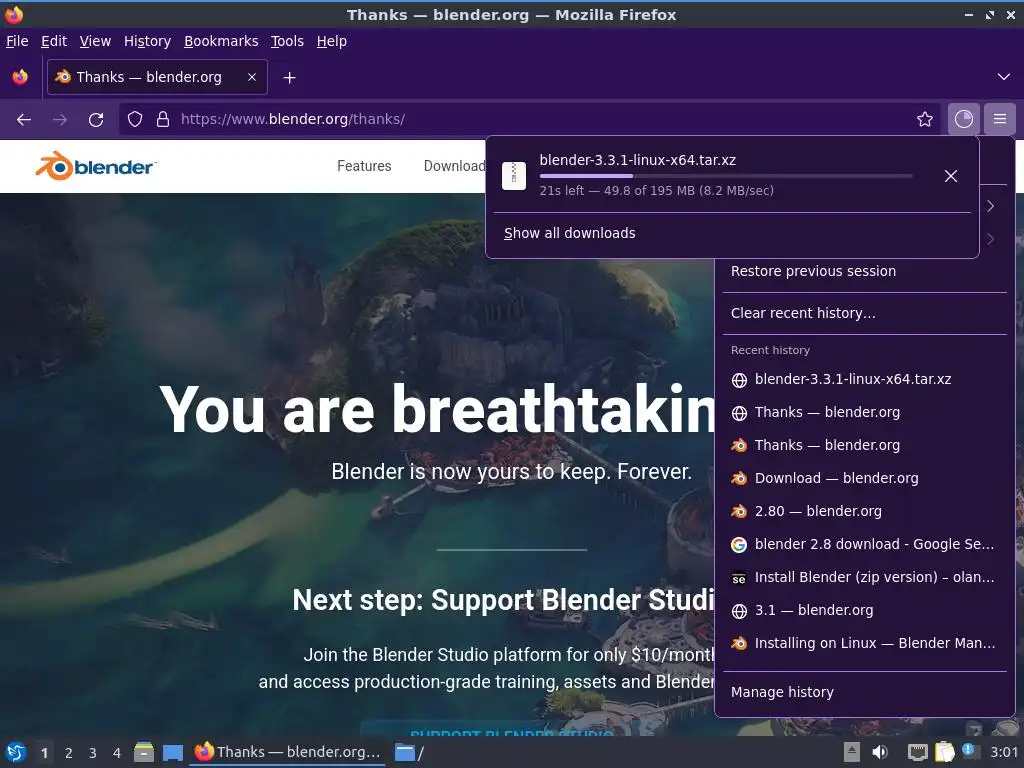1024x768 pixels.
Task: Open the History menu
Action: click(147, 41)
